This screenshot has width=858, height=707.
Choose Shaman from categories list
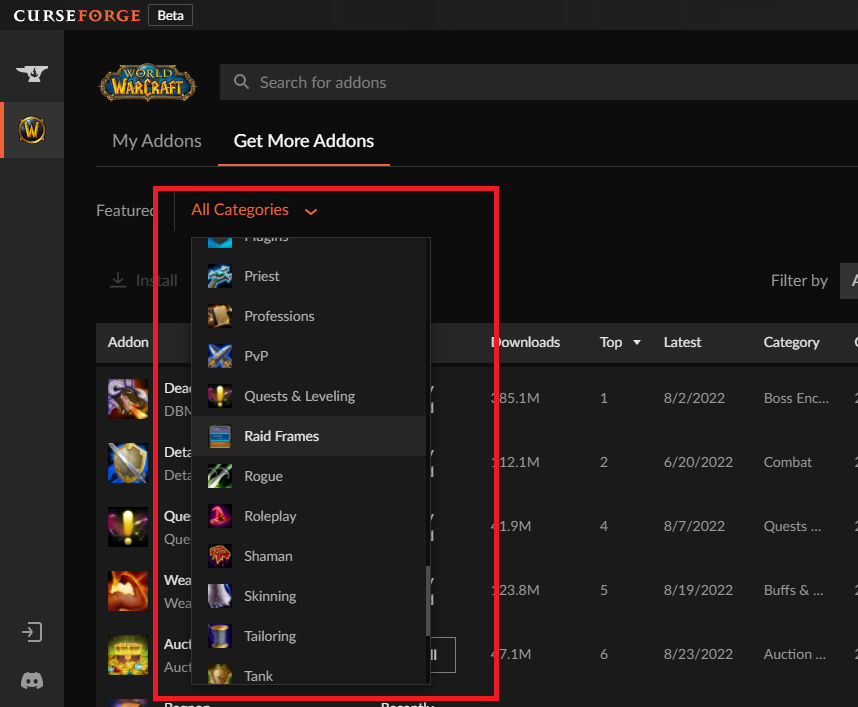[x=309, y=556]
